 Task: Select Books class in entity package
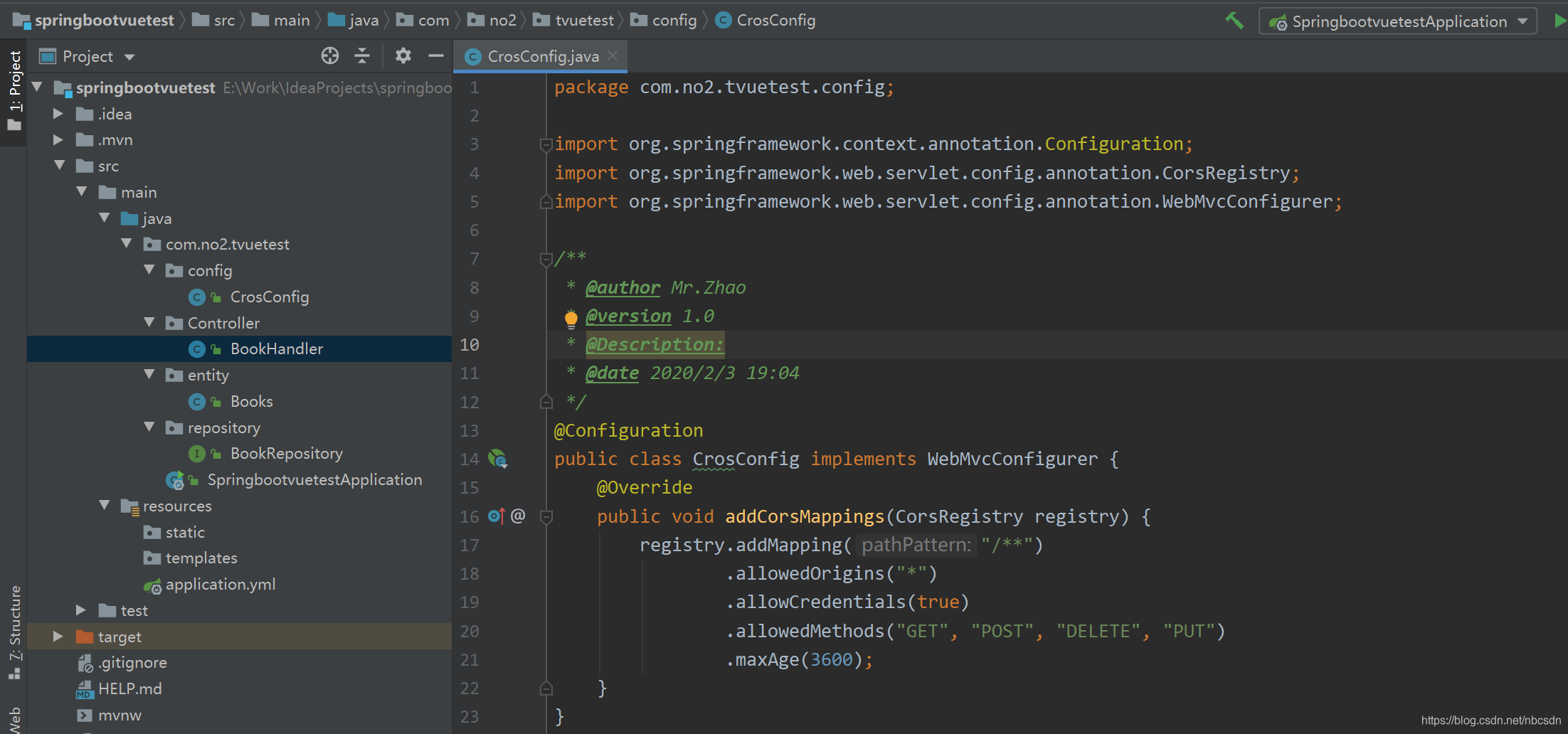pyautogui.click(x=251, y=401)
